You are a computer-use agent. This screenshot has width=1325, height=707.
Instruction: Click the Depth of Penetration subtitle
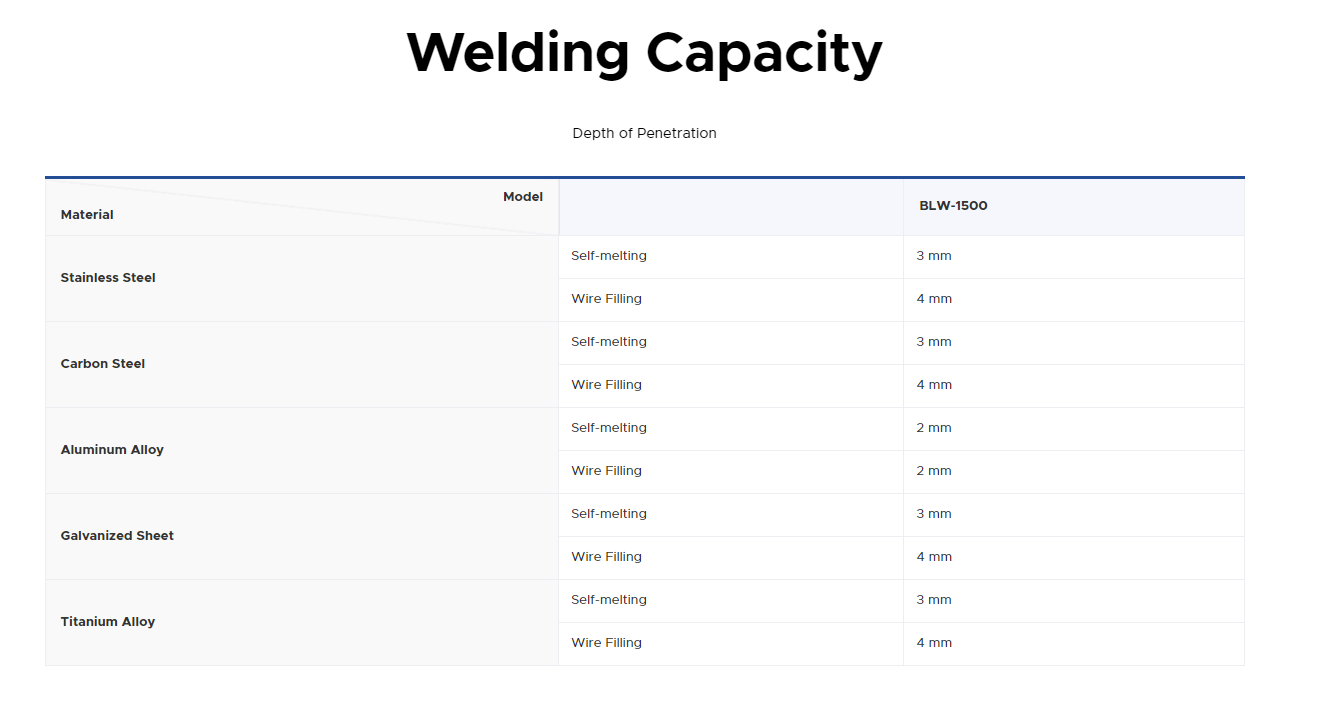click(x=644, y=133)
